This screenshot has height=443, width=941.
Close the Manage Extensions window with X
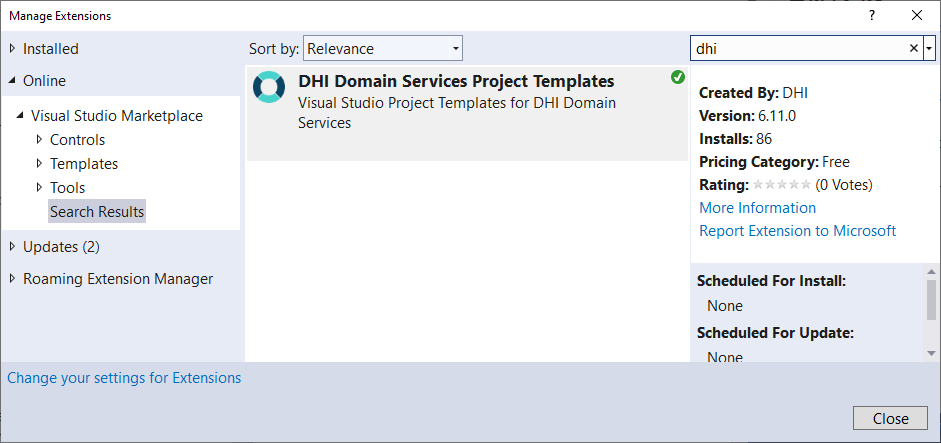tap(916, 16)
